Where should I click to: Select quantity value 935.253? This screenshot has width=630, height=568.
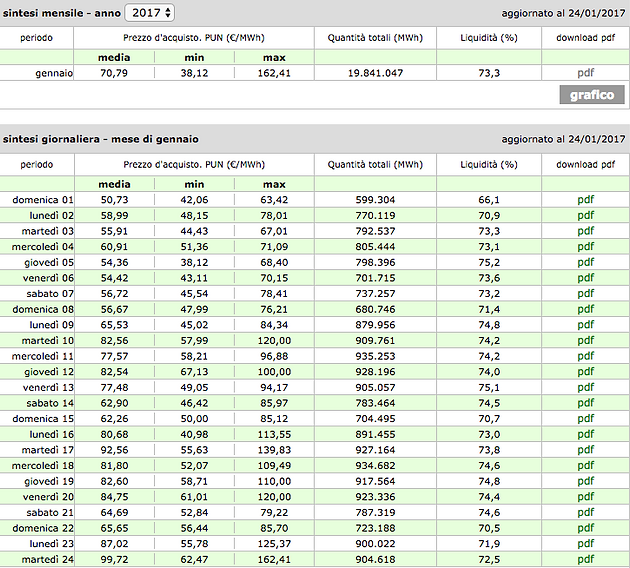tap(375, 356)
